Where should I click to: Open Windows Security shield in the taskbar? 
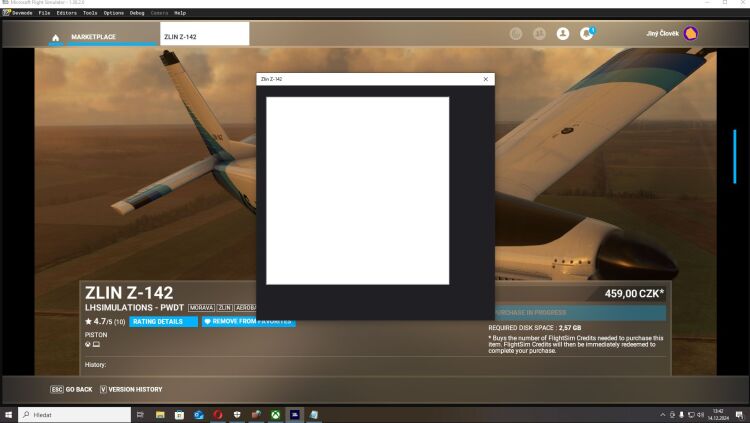[x=237, y=415]
